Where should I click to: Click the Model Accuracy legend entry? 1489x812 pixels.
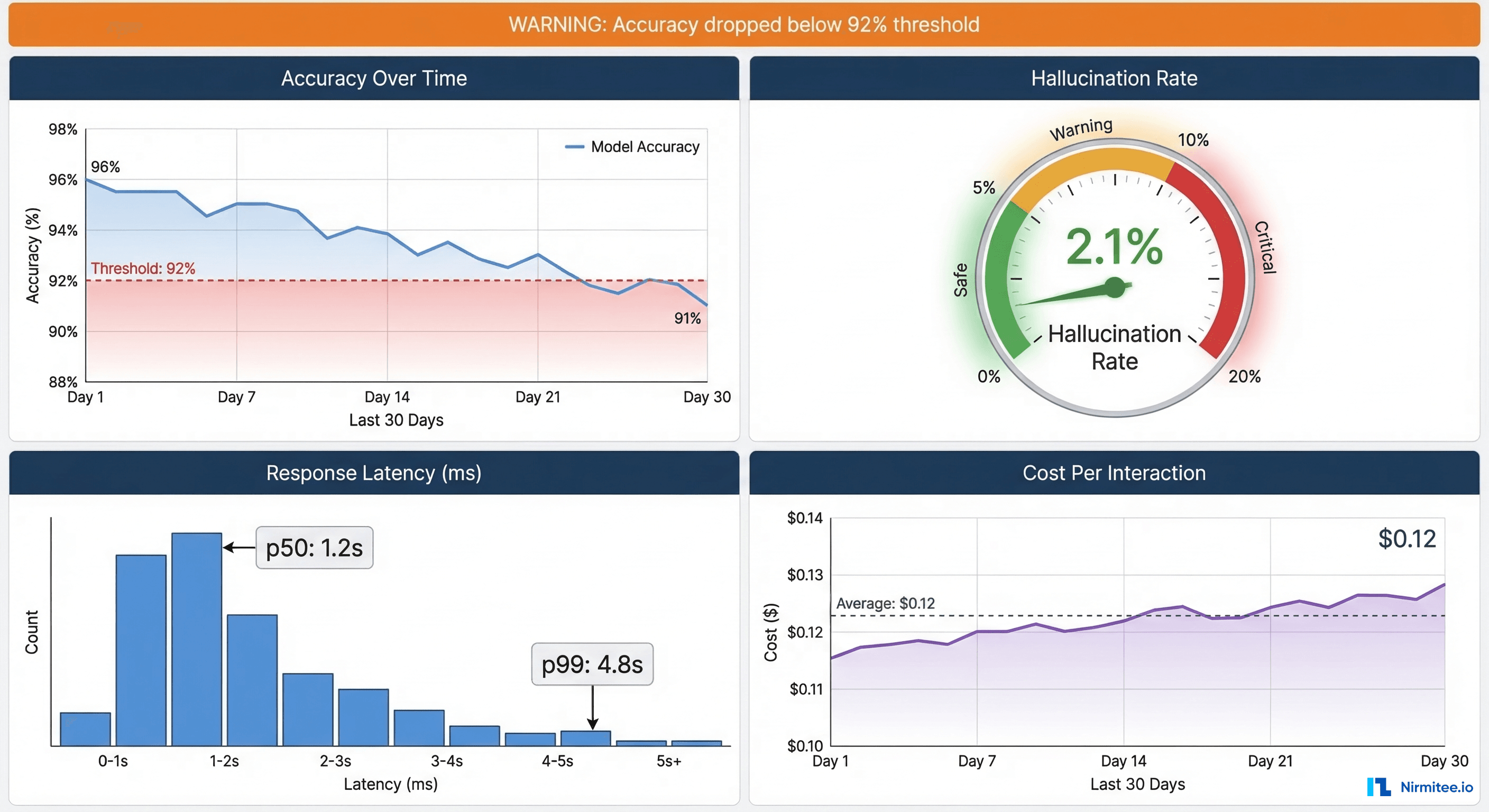tap(632, 147)
